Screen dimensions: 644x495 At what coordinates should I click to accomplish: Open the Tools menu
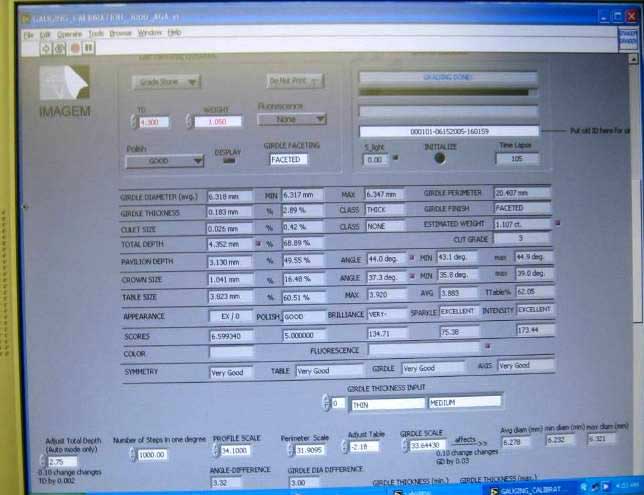point(96,34)
